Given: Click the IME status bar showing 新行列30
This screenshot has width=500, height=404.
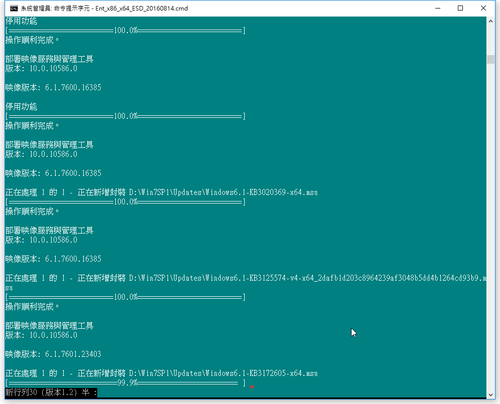Looking at the screenshot, I should pos(51,392).
